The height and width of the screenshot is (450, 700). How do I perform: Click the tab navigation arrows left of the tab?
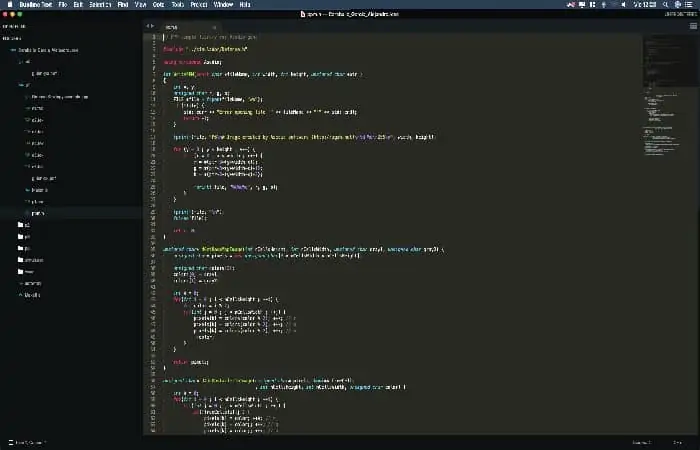pos(150,26)
